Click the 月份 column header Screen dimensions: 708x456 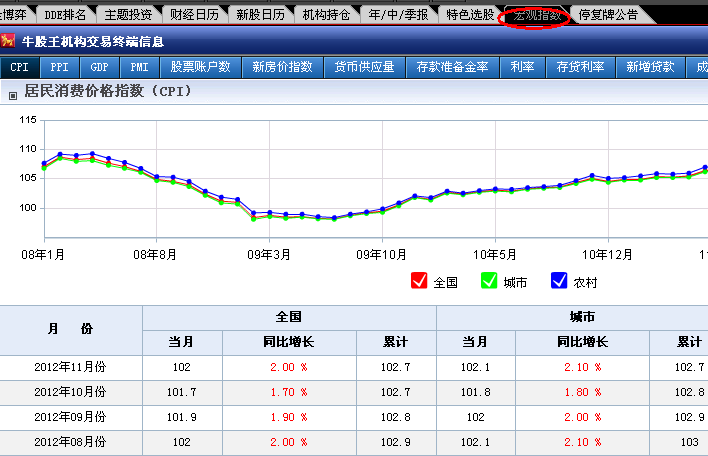[x=70, y=330]
